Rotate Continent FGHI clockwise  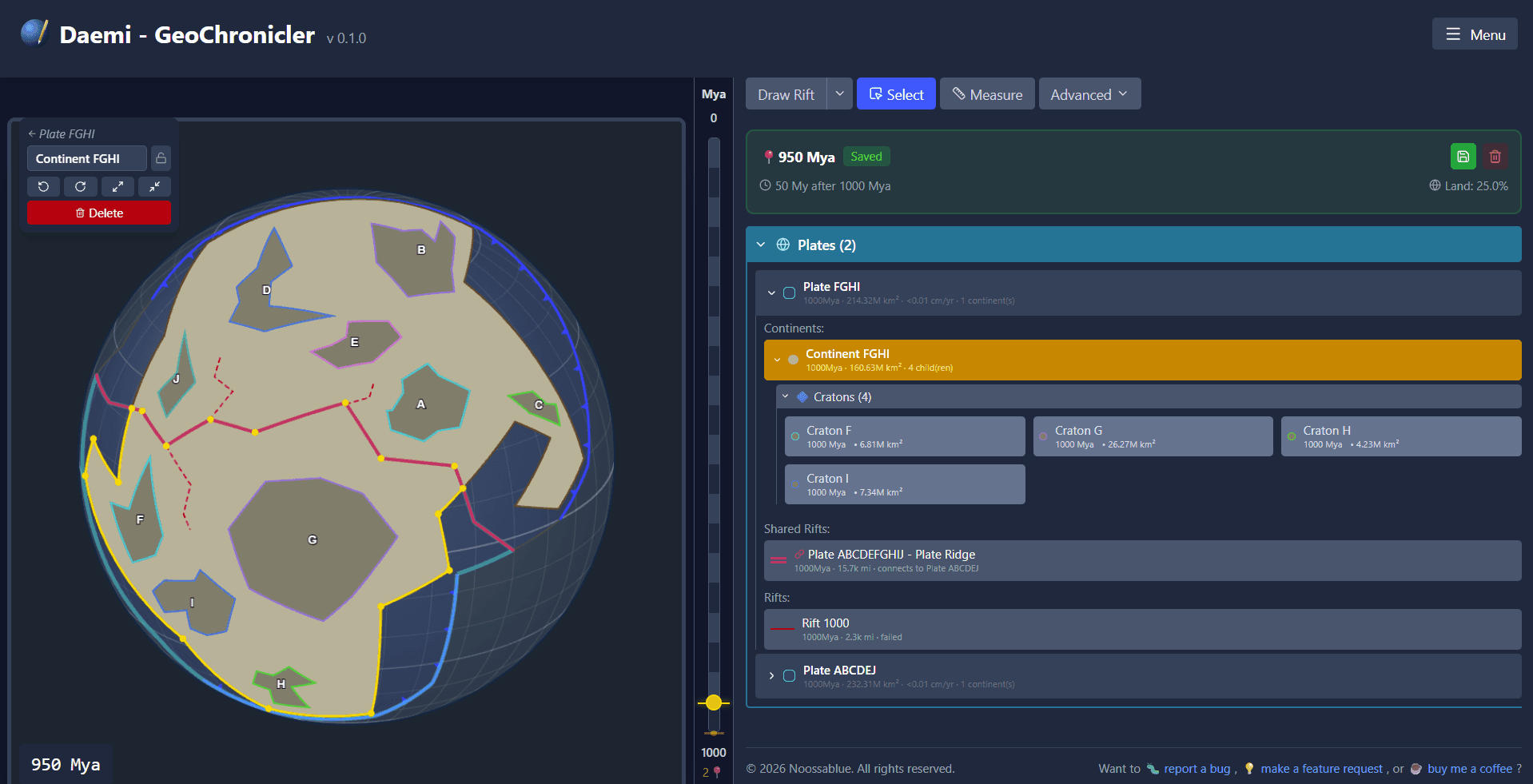pyautogui.click(x=81, y=186)
